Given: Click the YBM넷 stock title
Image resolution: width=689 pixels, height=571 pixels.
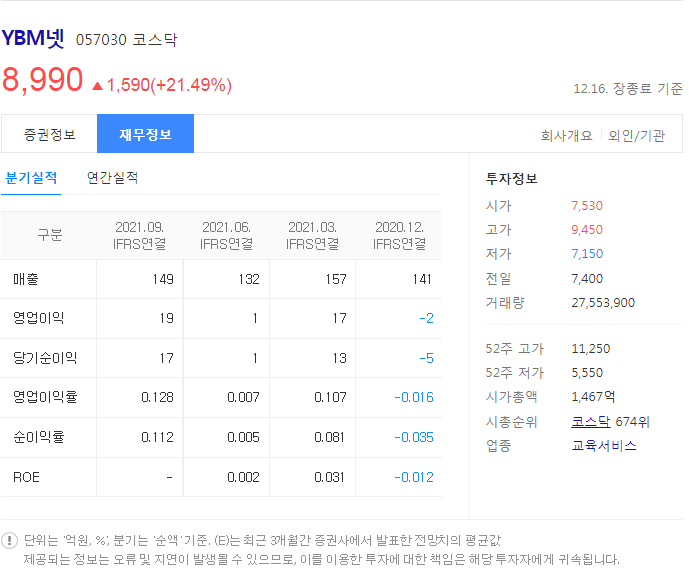Looking at the screenshot, I should tap(33, 38).
